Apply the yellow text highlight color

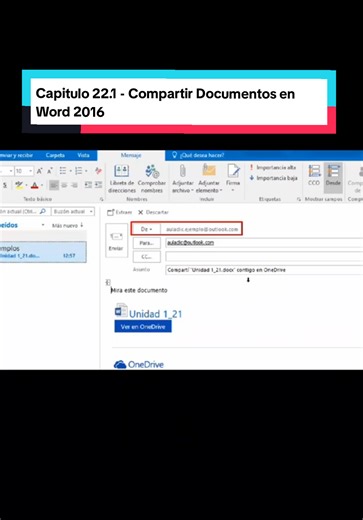[19, 185]
